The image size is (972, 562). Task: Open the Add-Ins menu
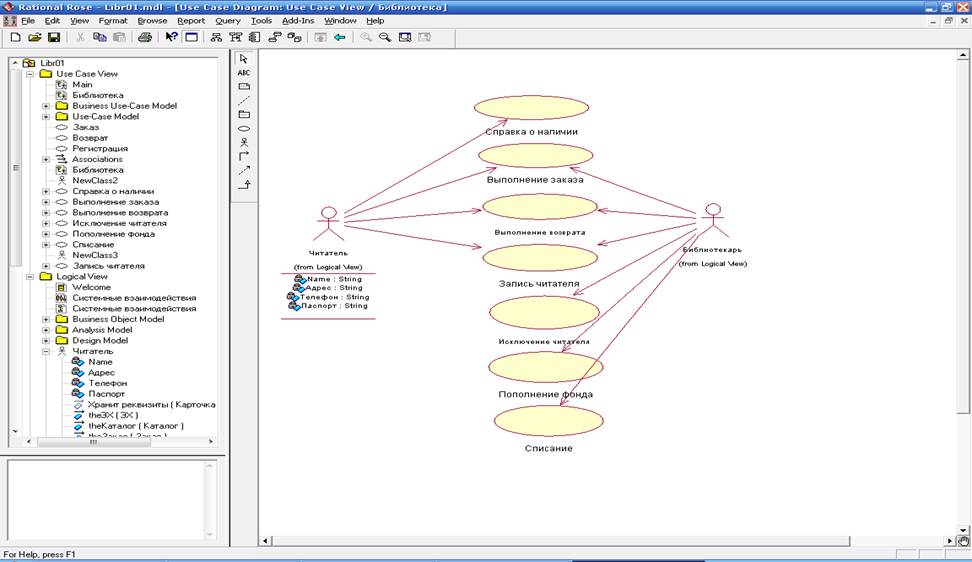[x=299, y=20]
